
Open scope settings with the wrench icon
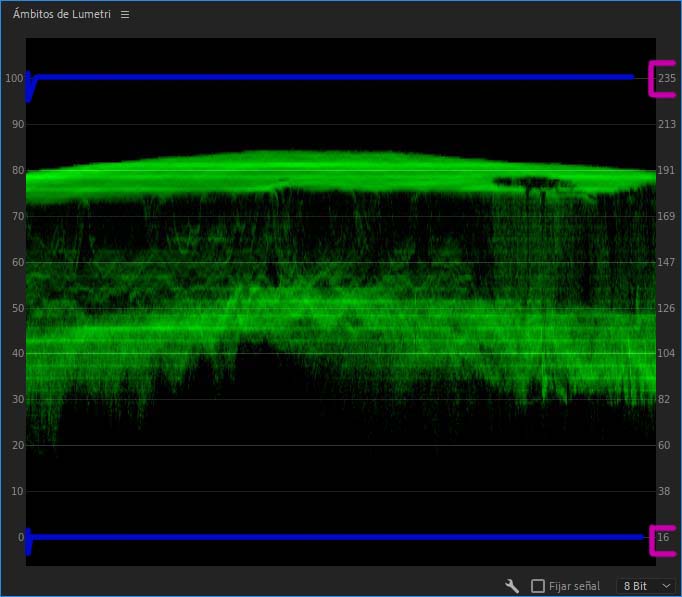click(512, 586)
